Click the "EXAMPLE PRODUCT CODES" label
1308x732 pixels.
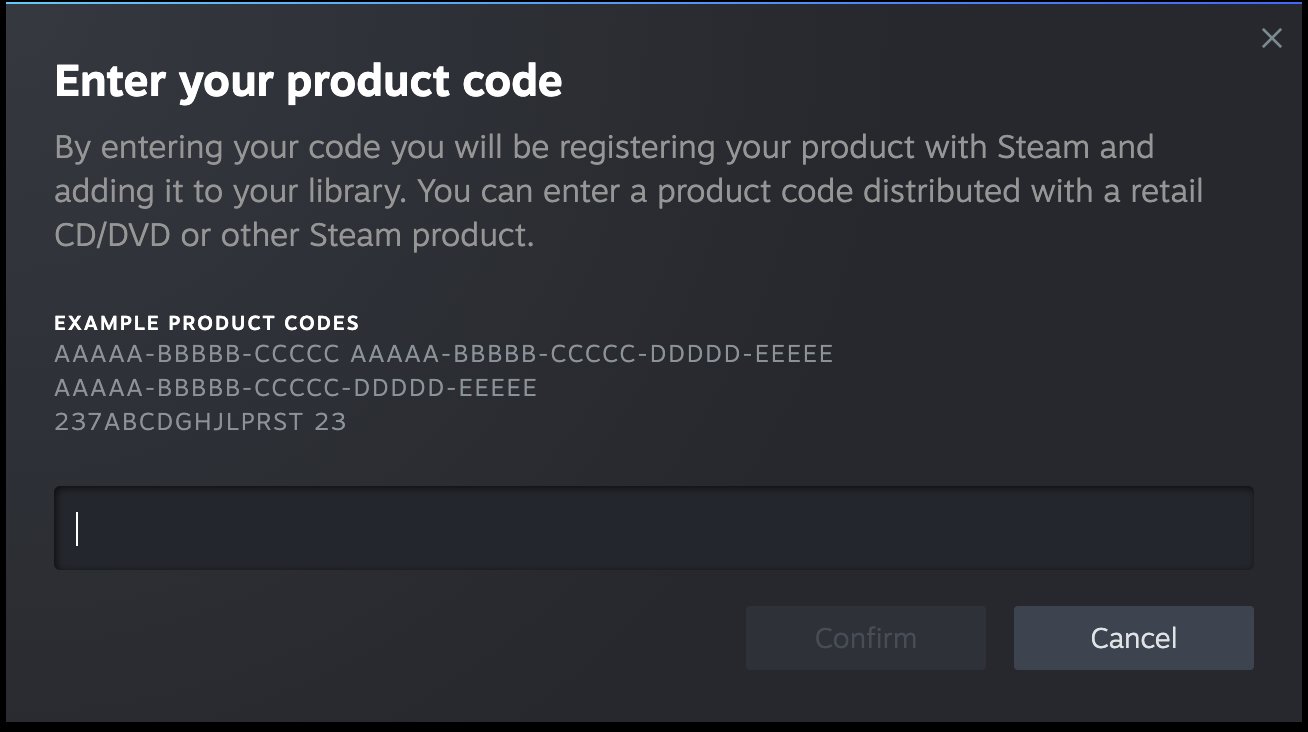pos(206,323)
